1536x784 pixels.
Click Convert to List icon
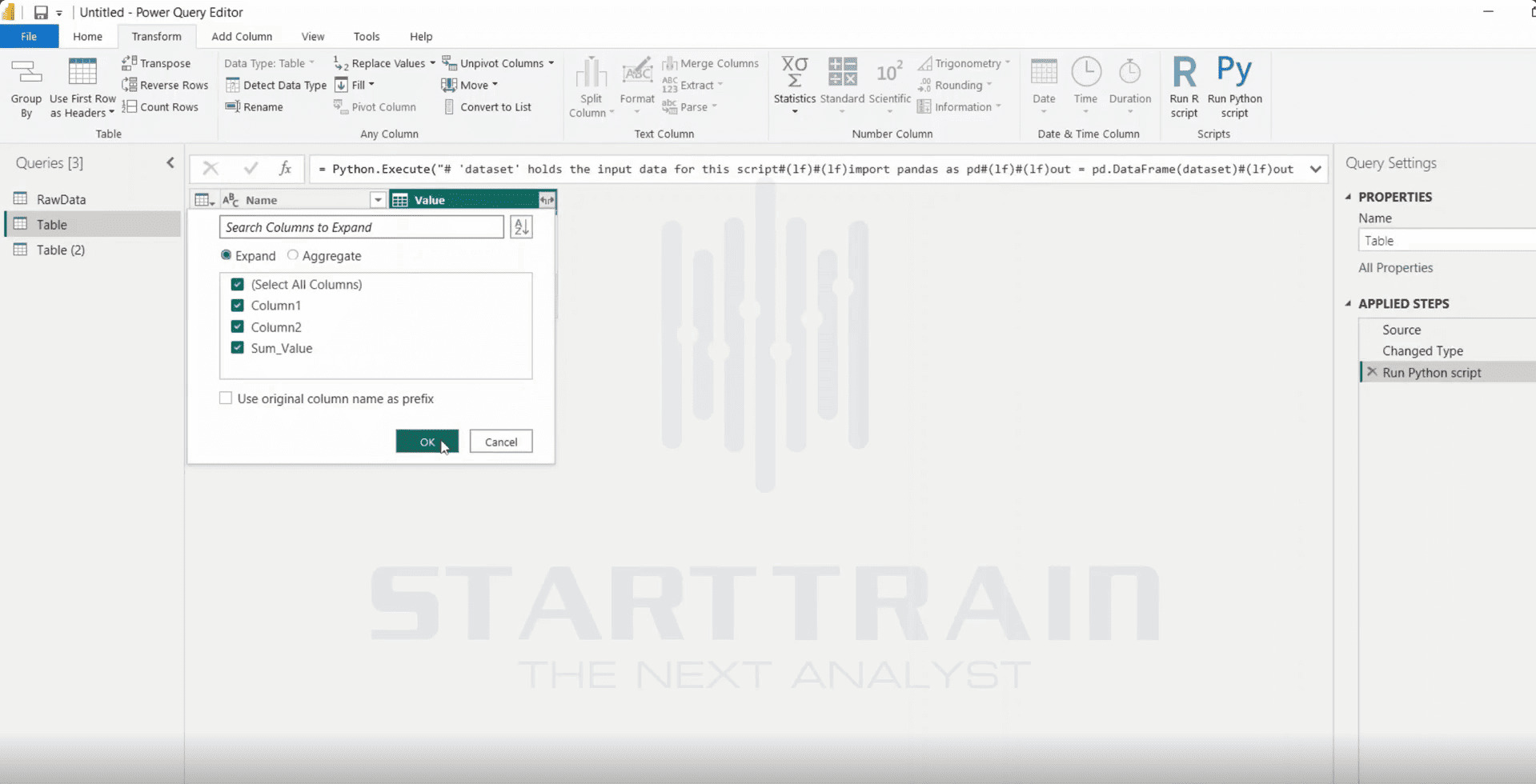(449, 106)
